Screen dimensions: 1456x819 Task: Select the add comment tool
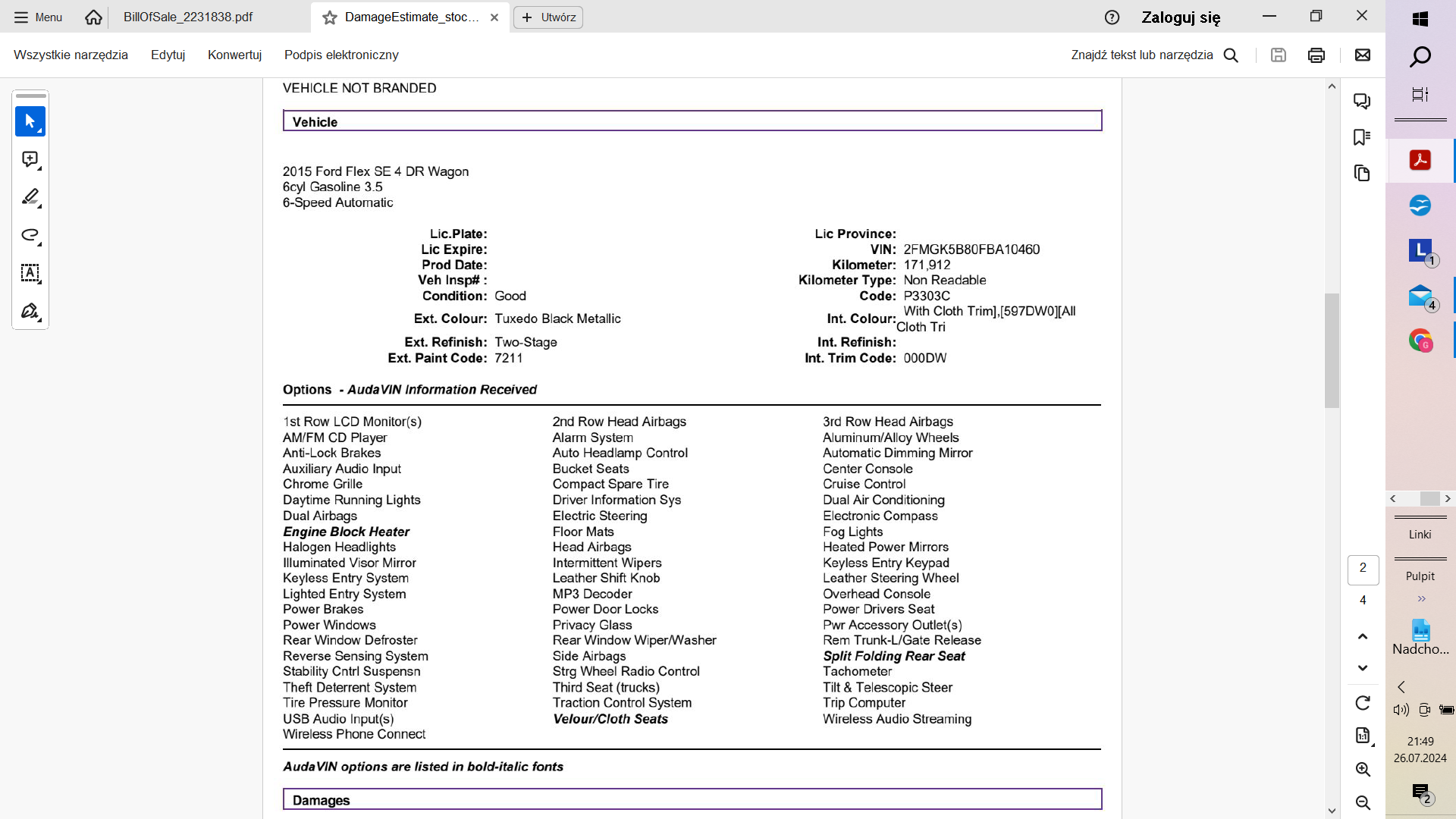pyautogui.click(x=30, y=159)
